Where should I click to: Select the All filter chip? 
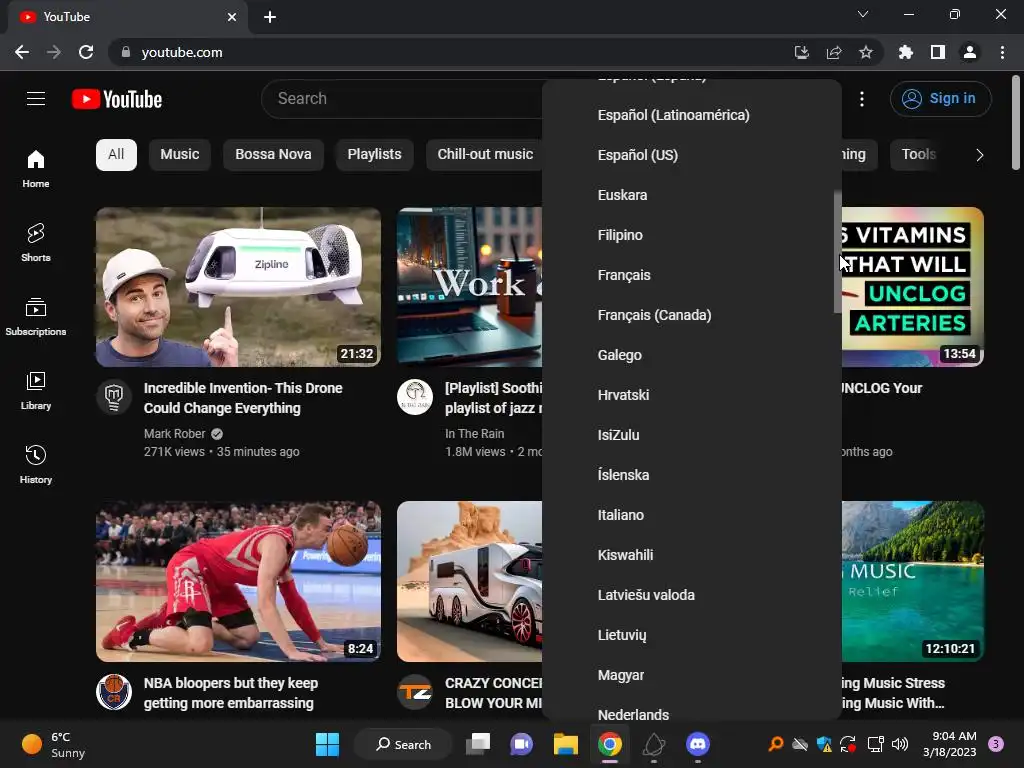coord(116,155)
